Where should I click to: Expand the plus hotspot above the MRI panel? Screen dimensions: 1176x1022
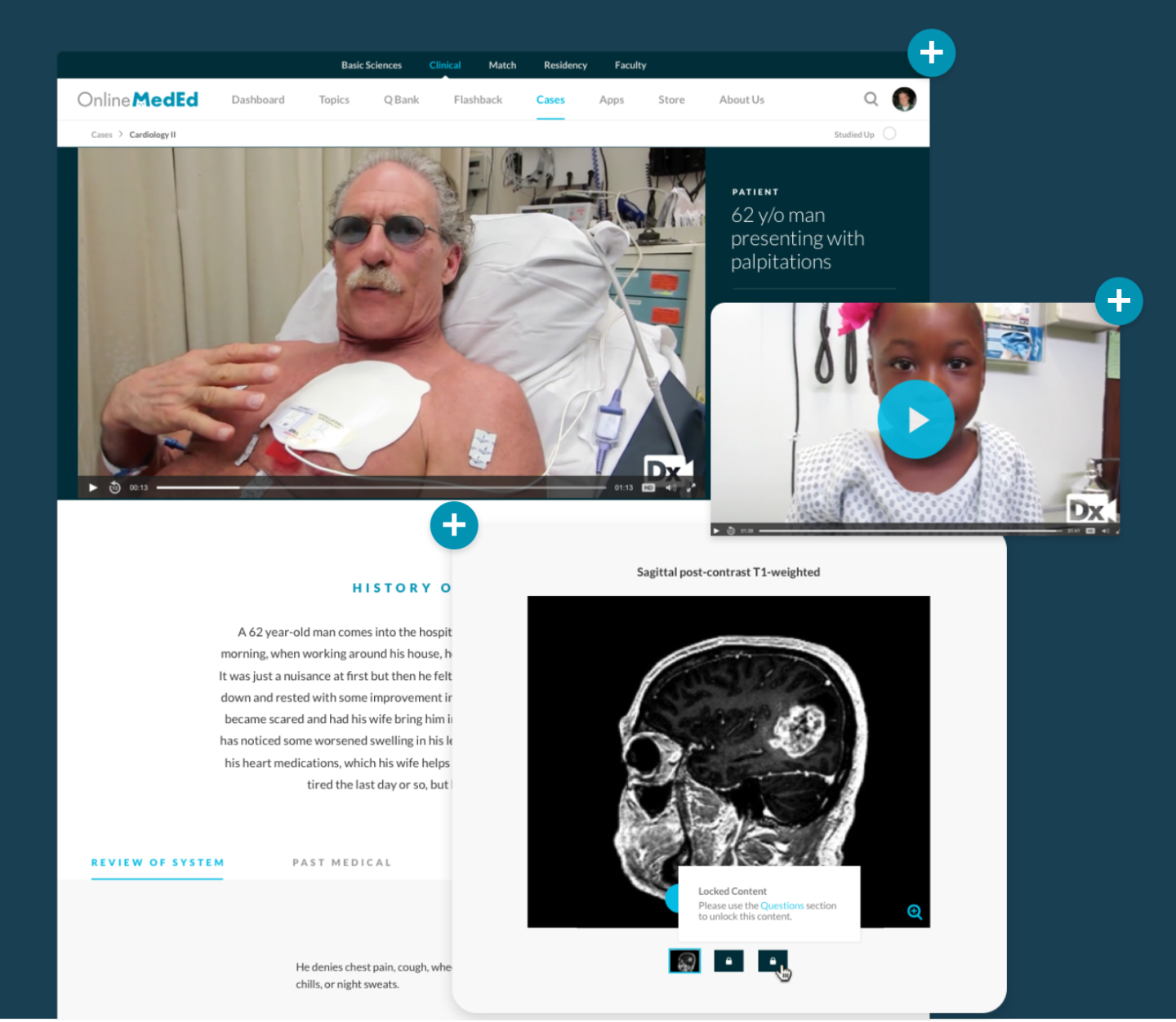tap(454, 525)
